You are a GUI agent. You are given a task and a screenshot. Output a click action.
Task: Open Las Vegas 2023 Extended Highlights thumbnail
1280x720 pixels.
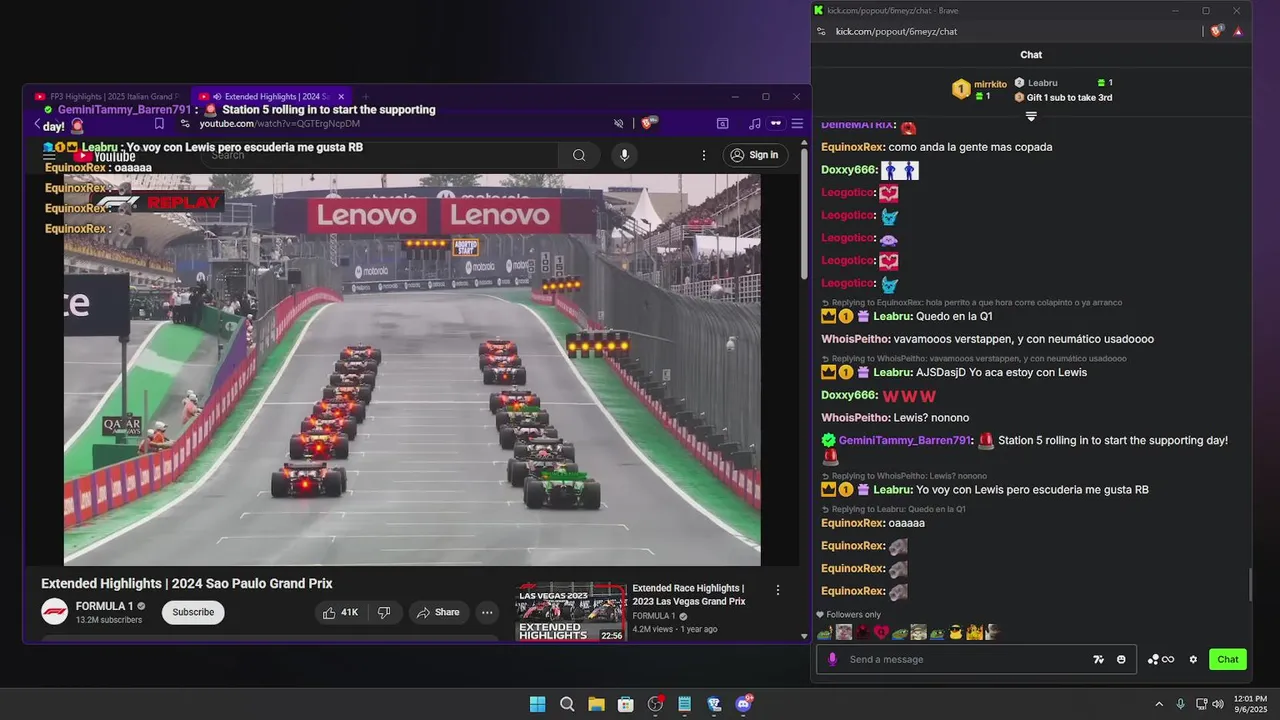pyautogui.click(x=571, y=611)
